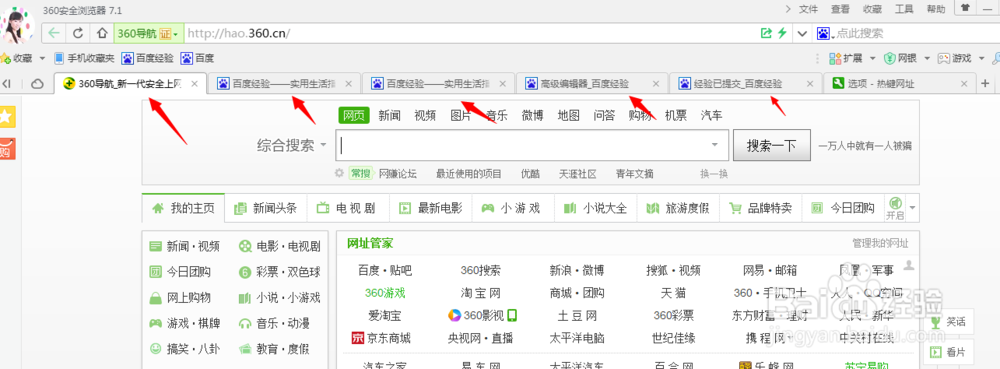
Task: Click the 搜索一下 button
Action: (x=772, y=145)
